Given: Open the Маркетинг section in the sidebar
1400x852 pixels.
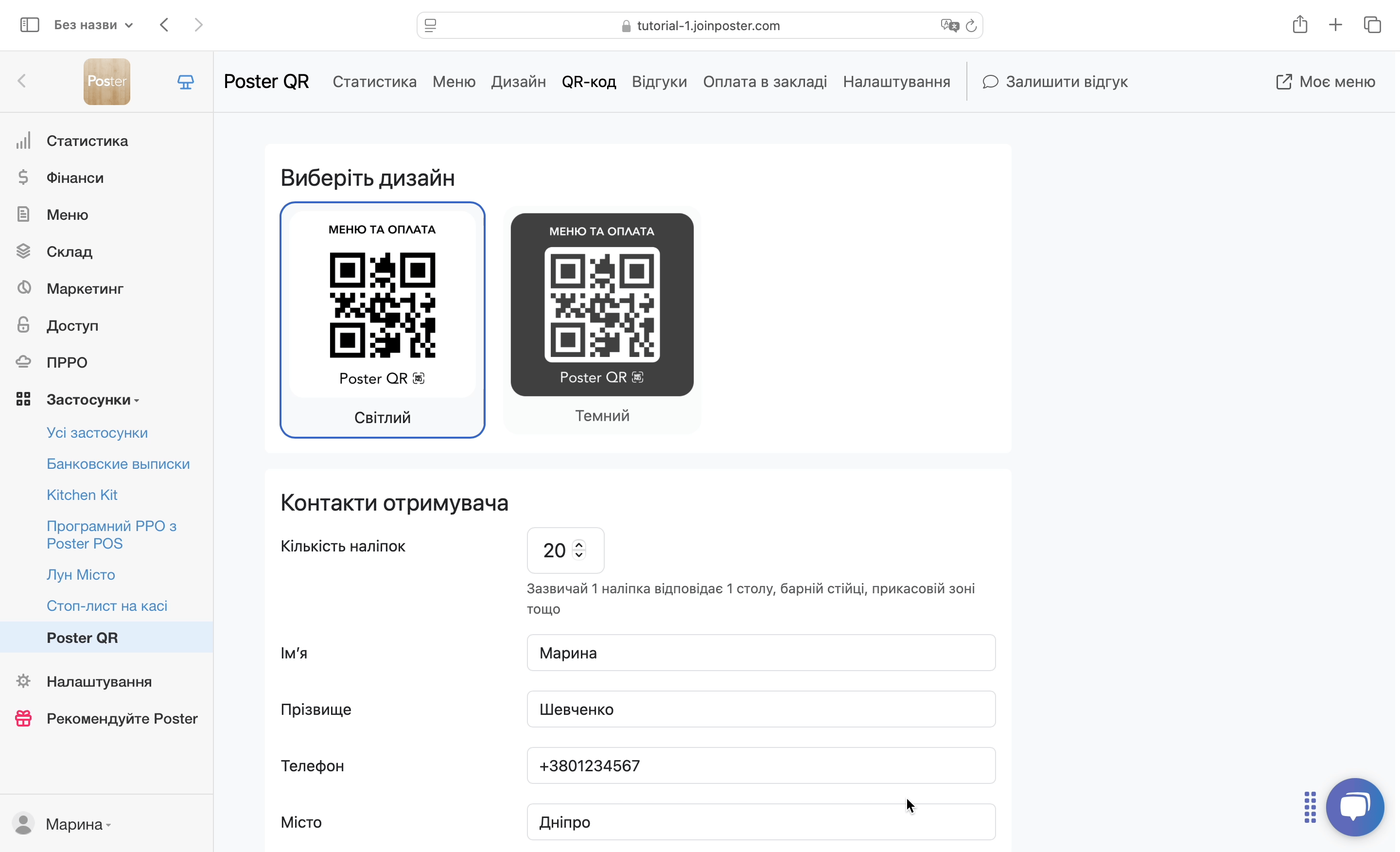Looking at the screenshot, I should (x=85, y=288).
